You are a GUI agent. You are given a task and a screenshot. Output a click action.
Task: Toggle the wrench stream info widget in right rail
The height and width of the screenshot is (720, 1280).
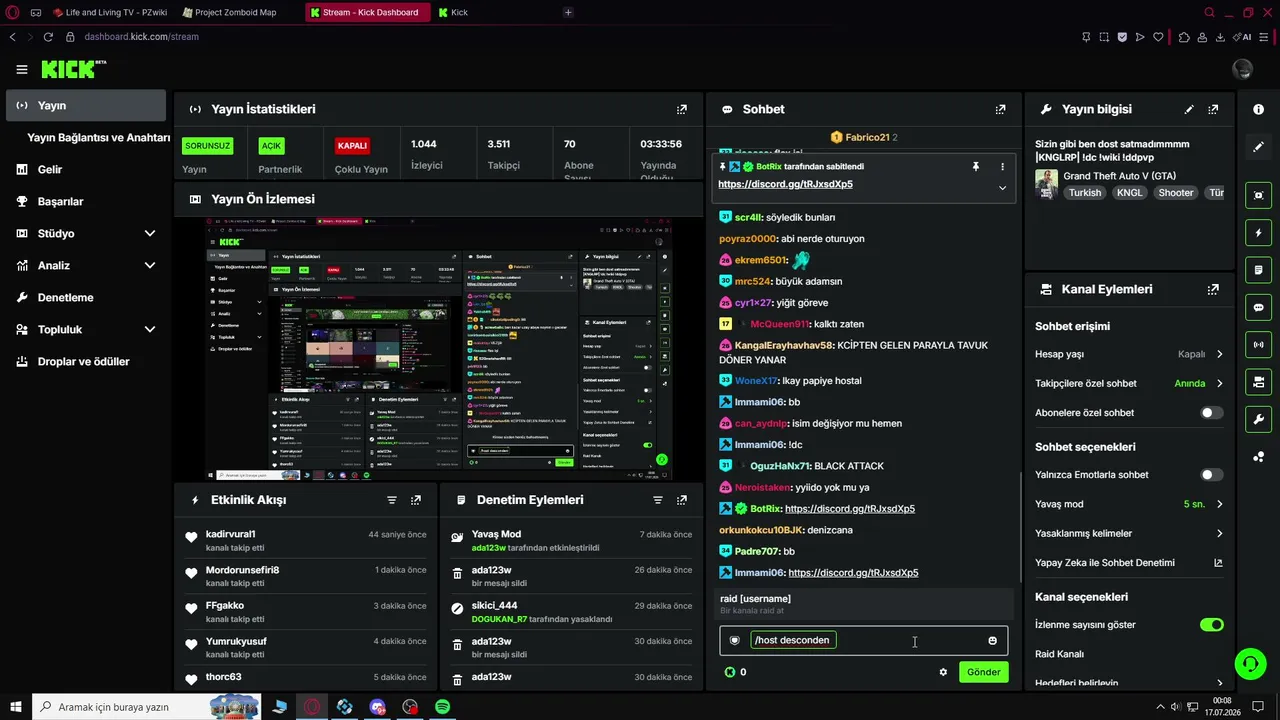pyautogui.click(x=1258, y=419)
